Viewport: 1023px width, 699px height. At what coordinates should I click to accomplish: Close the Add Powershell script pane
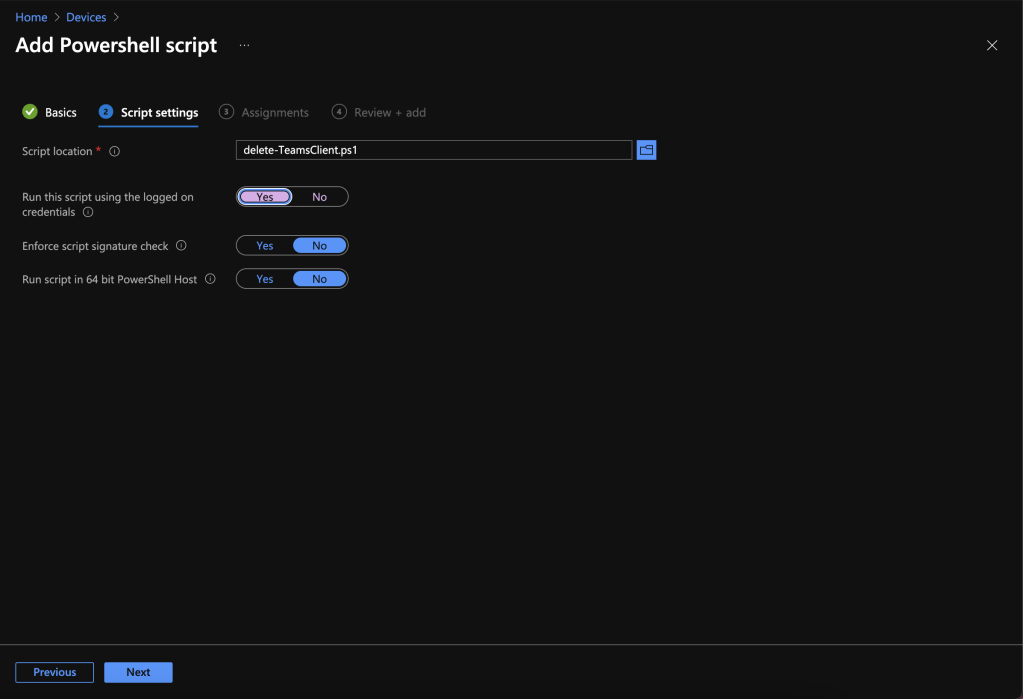[991, 46]
